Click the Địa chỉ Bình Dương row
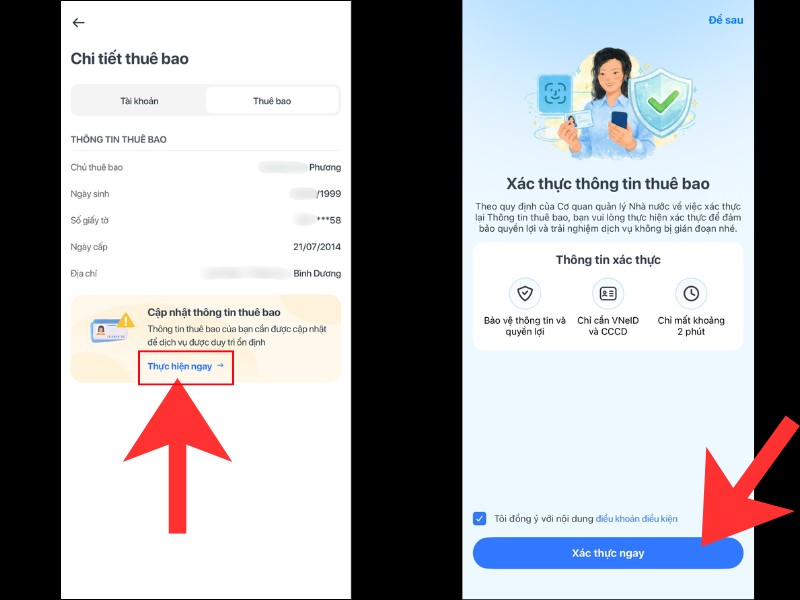 (206, 273)
